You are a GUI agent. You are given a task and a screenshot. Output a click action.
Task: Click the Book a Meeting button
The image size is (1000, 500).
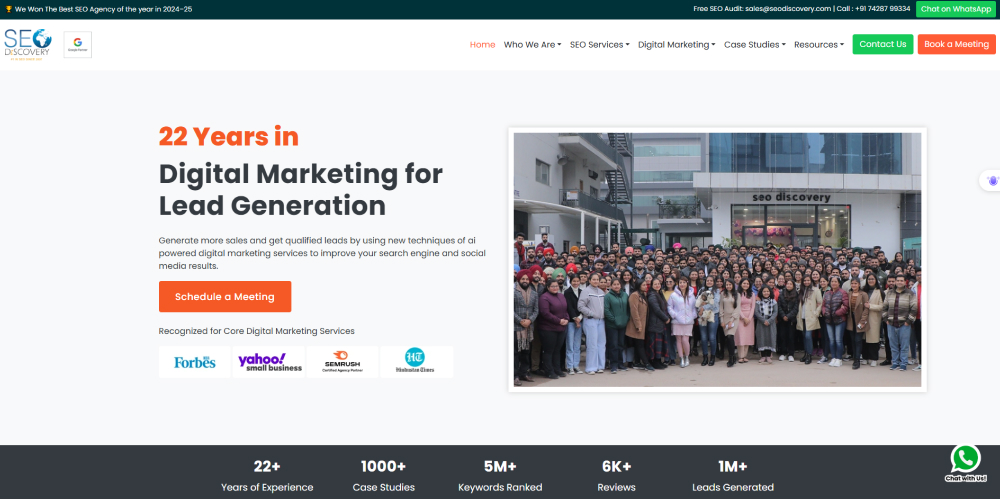pyautogui.click(x=956, y=44)
